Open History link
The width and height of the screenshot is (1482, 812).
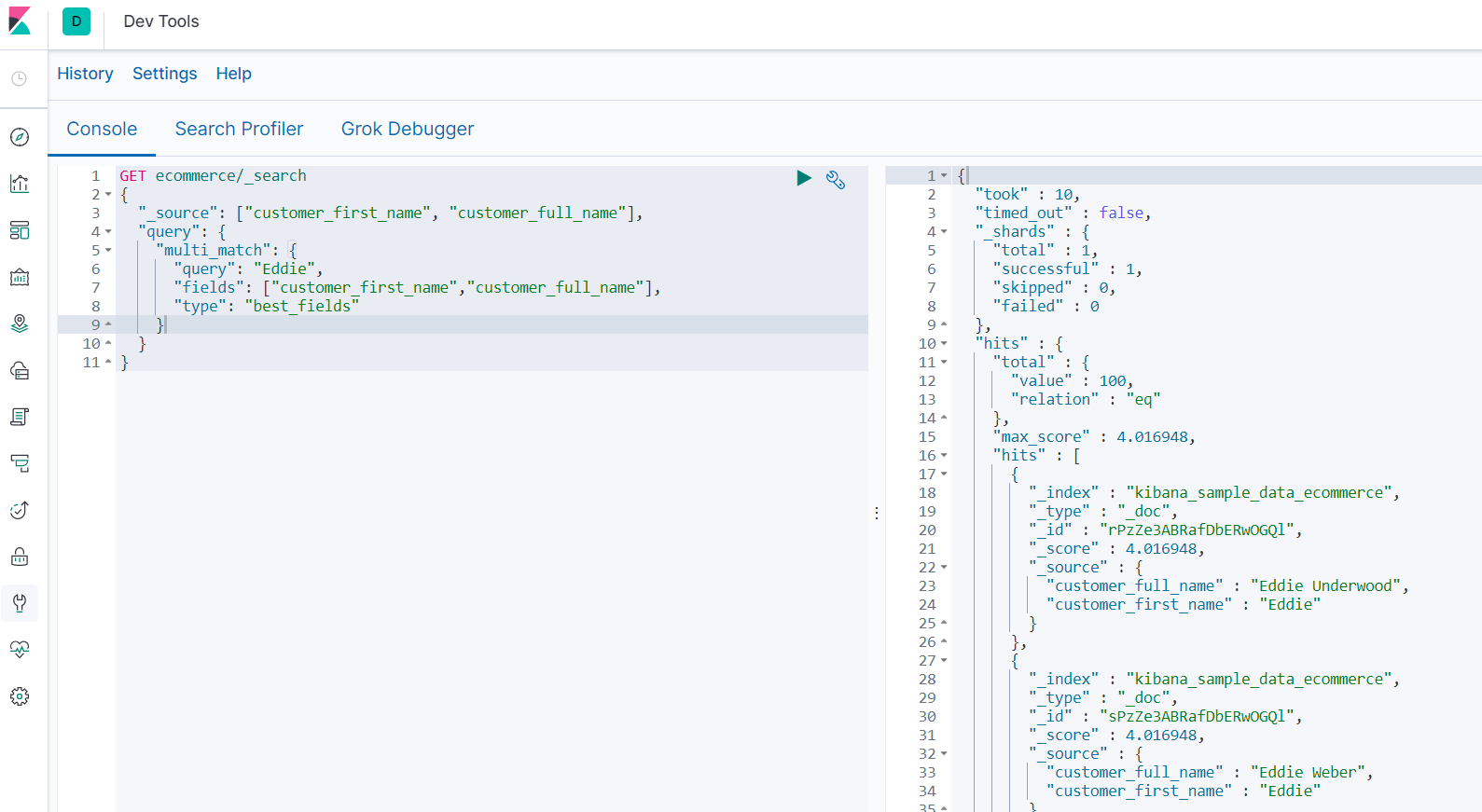[85, 74]
